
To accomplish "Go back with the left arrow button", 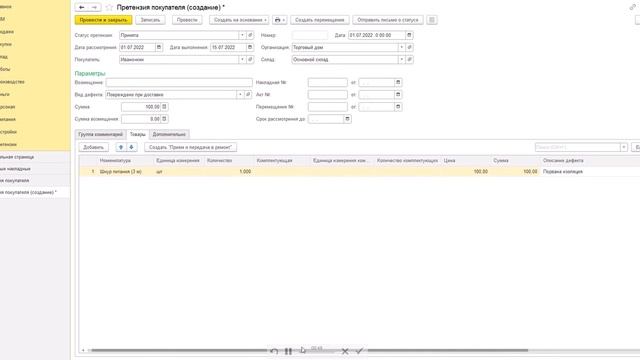I will tap(81, 7).
